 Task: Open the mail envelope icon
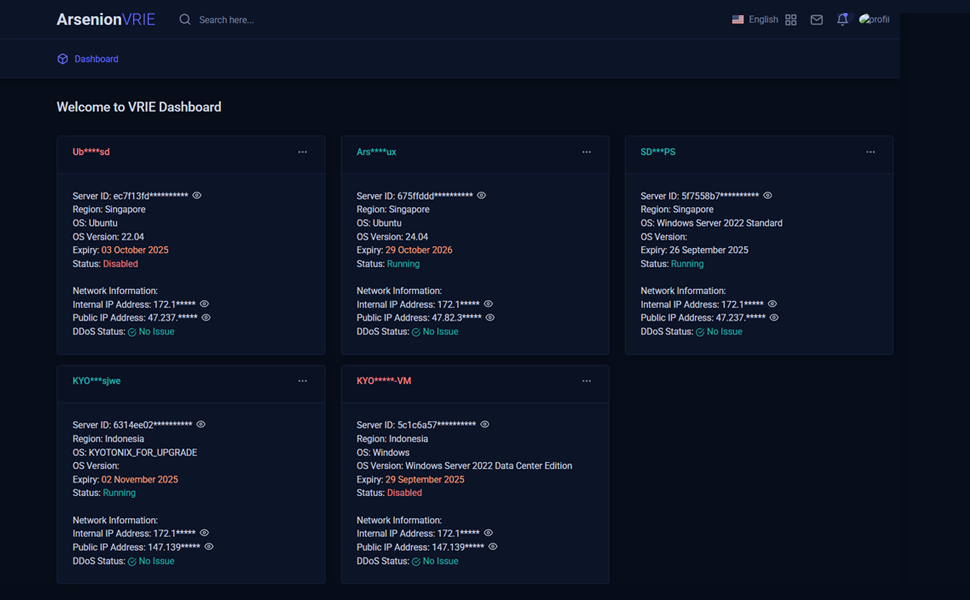(817, 20)
